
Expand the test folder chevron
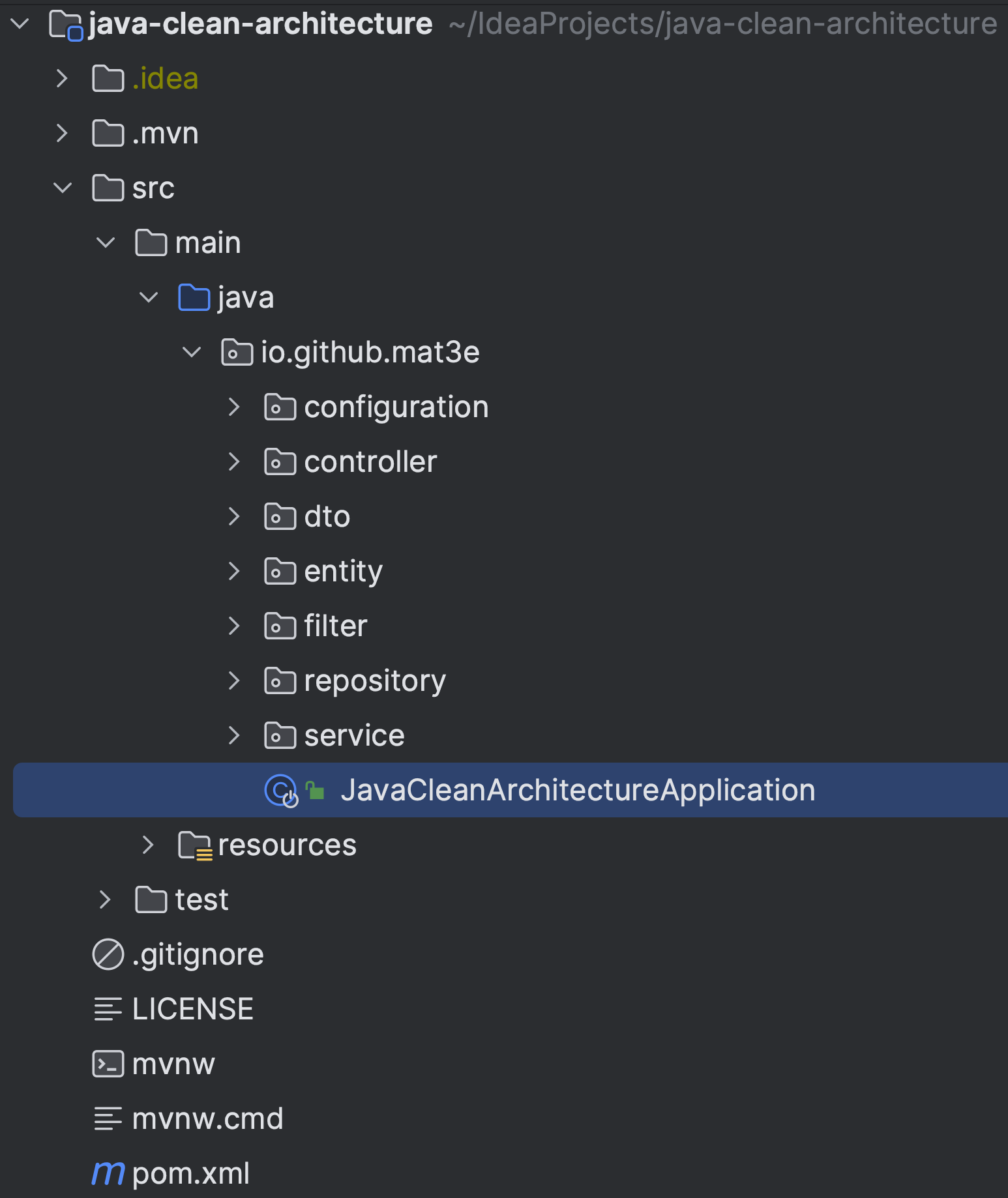(x=105, y=900)
